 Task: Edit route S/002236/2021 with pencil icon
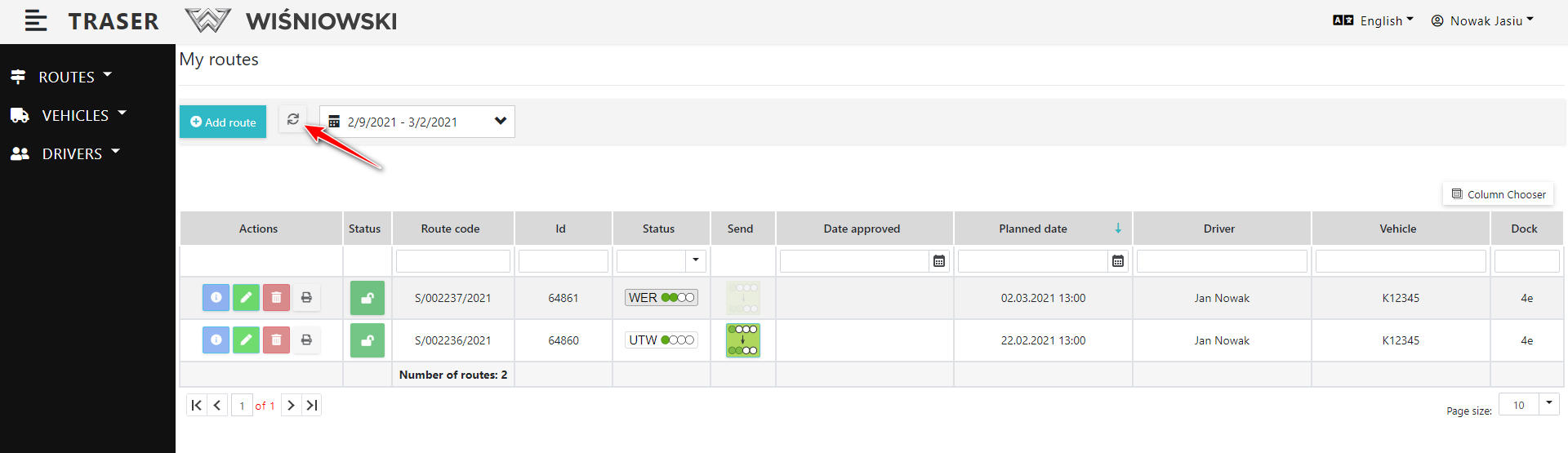click(246, 340)
